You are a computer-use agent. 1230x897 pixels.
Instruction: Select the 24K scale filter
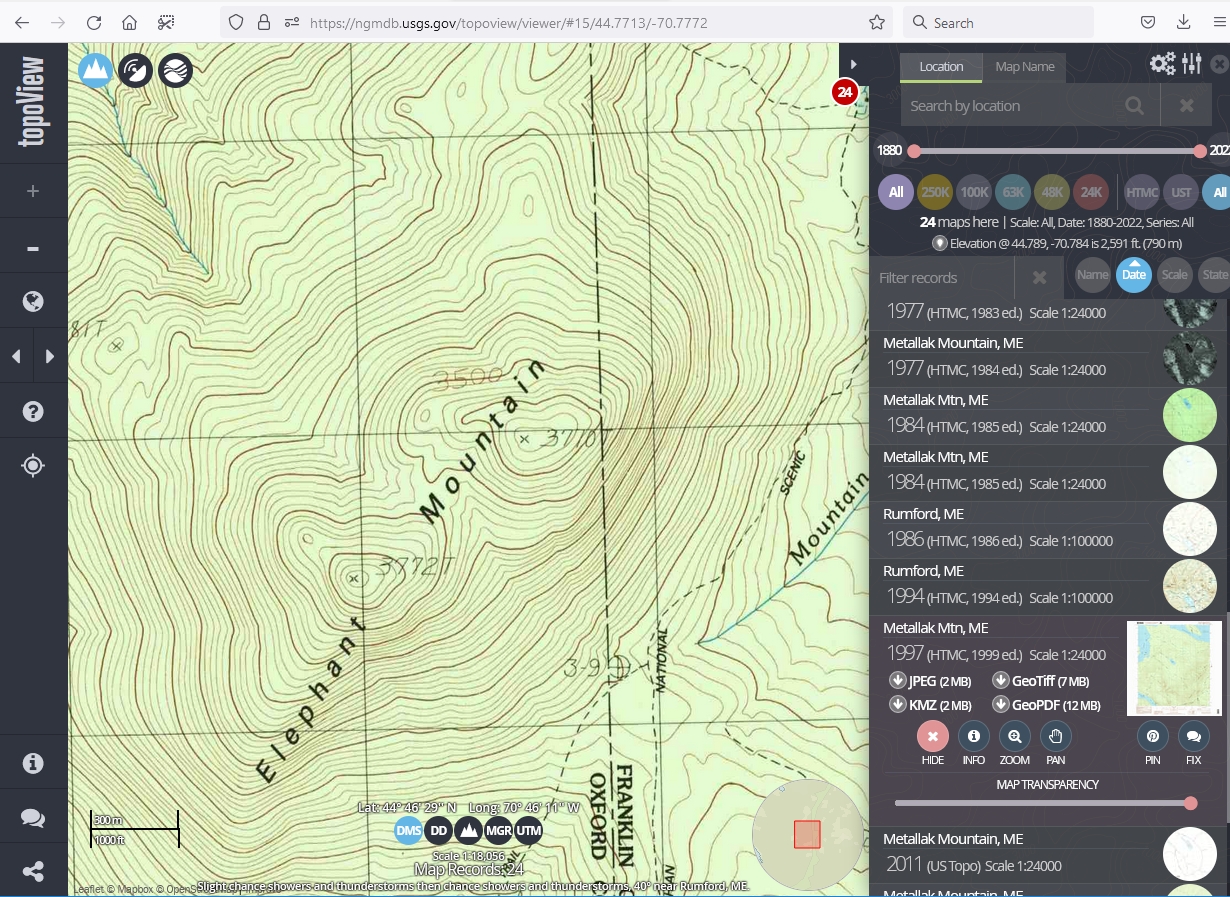pos(1091,192)
